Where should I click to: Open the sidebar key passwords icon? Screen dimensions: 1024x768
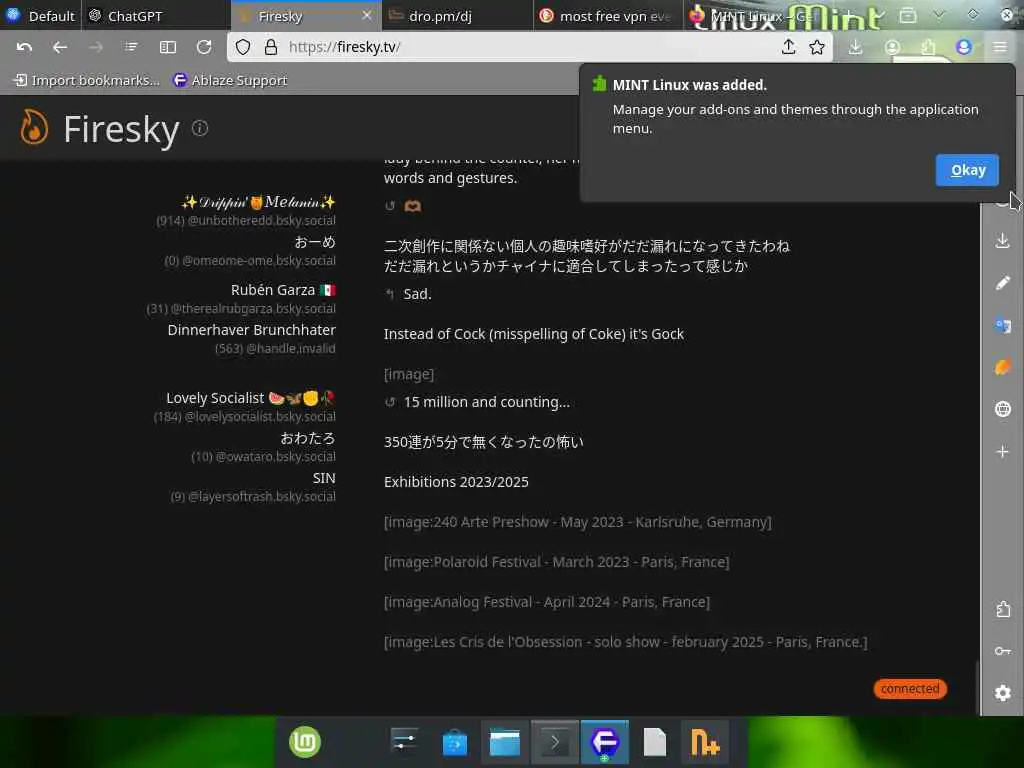(x=1002, y=651)
